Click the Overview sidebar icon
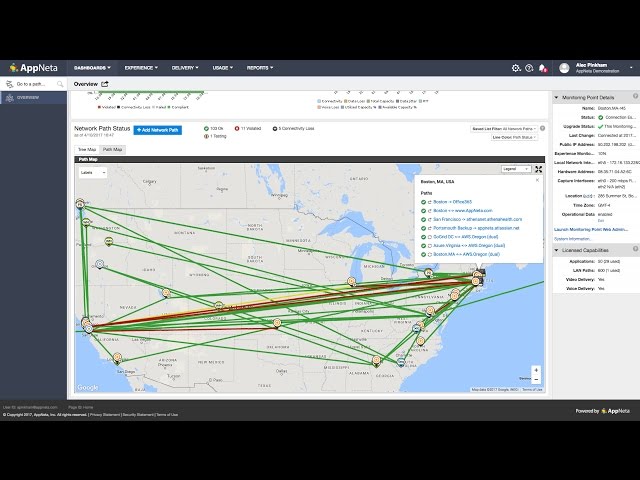The width and height of the screenshot is (640, 480). (x=9, y=98)
